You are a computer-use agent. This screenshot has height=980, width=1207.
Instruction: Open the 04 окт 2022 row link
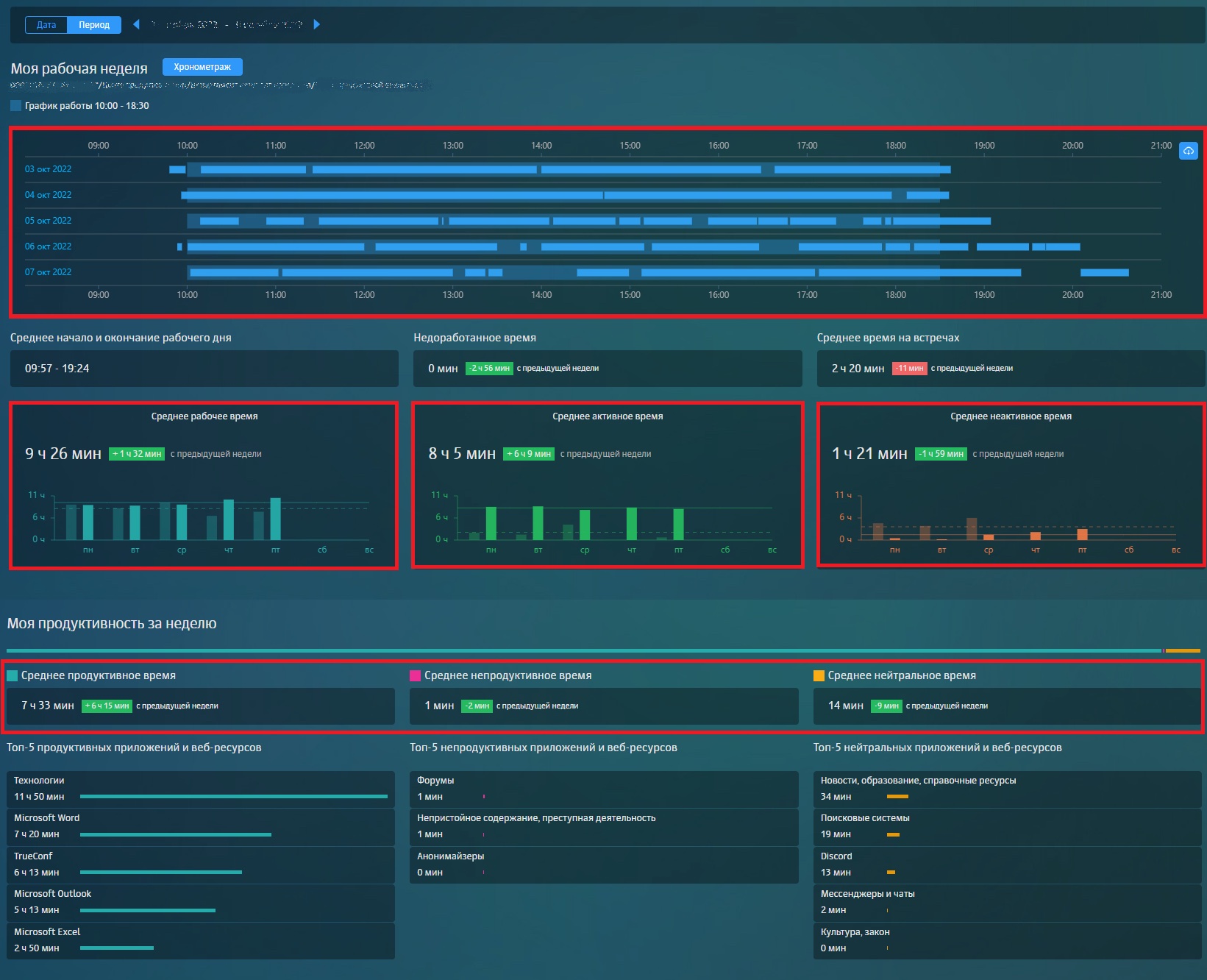tap(48, 195)
